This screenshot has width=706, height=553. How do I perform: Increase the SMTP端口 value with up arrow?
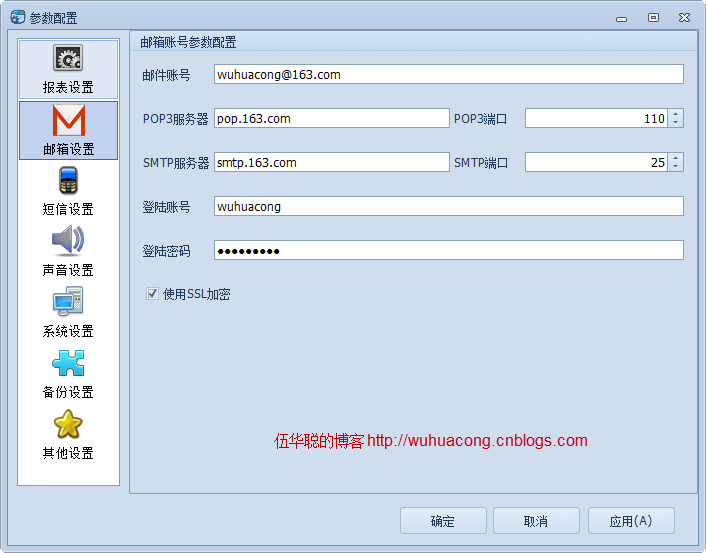[x=675, y=158]
